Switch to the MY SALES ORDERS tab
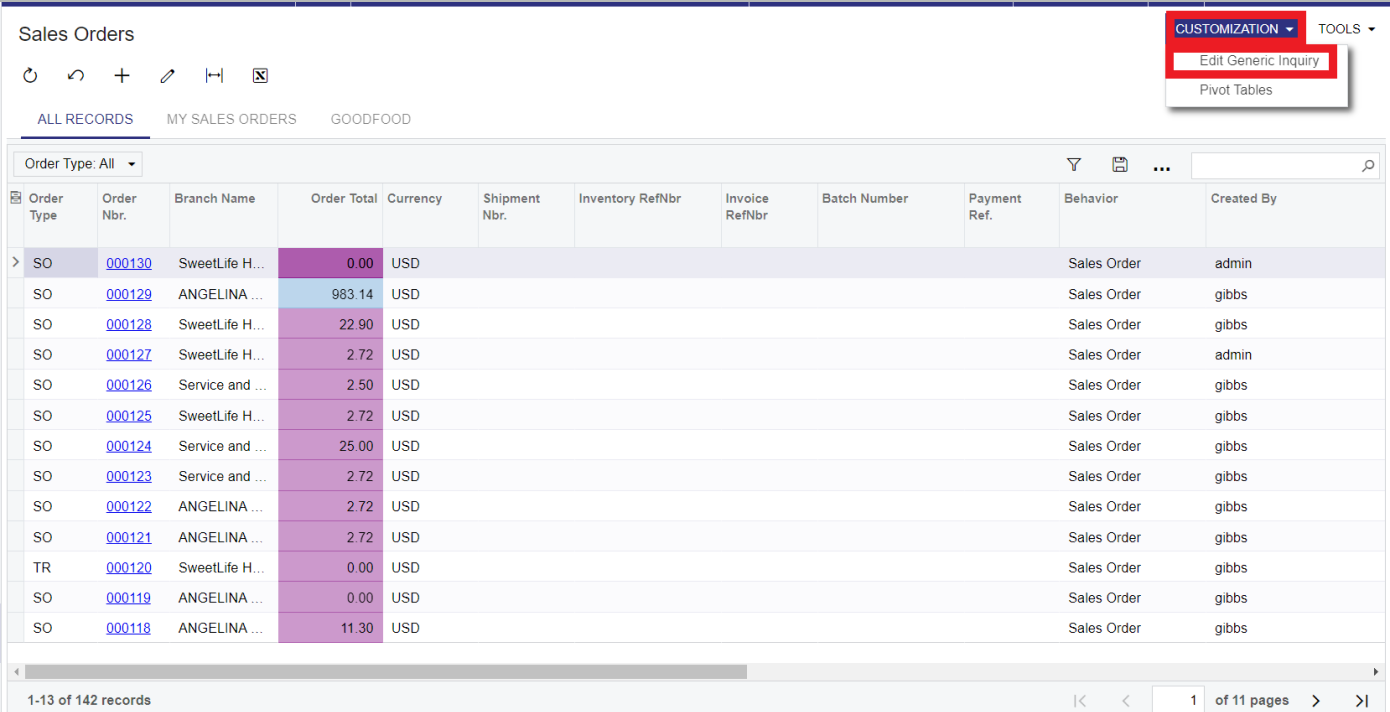 point(231,119)
